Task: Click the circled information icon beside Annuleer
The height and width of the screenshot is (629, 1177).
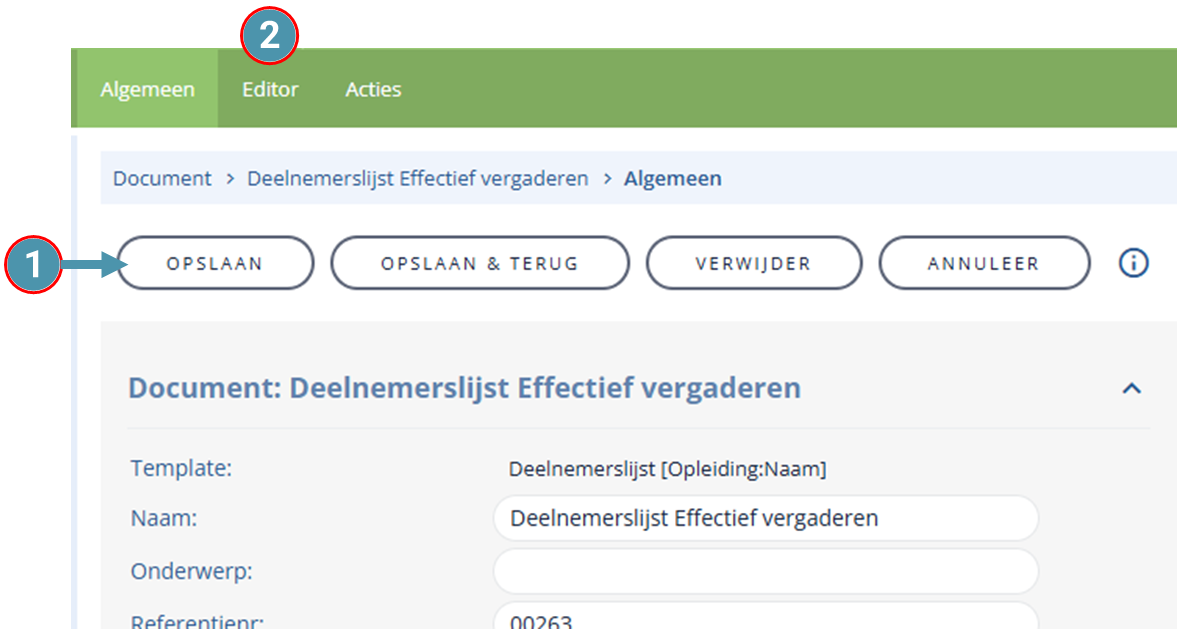Action: click(1133, 263)
